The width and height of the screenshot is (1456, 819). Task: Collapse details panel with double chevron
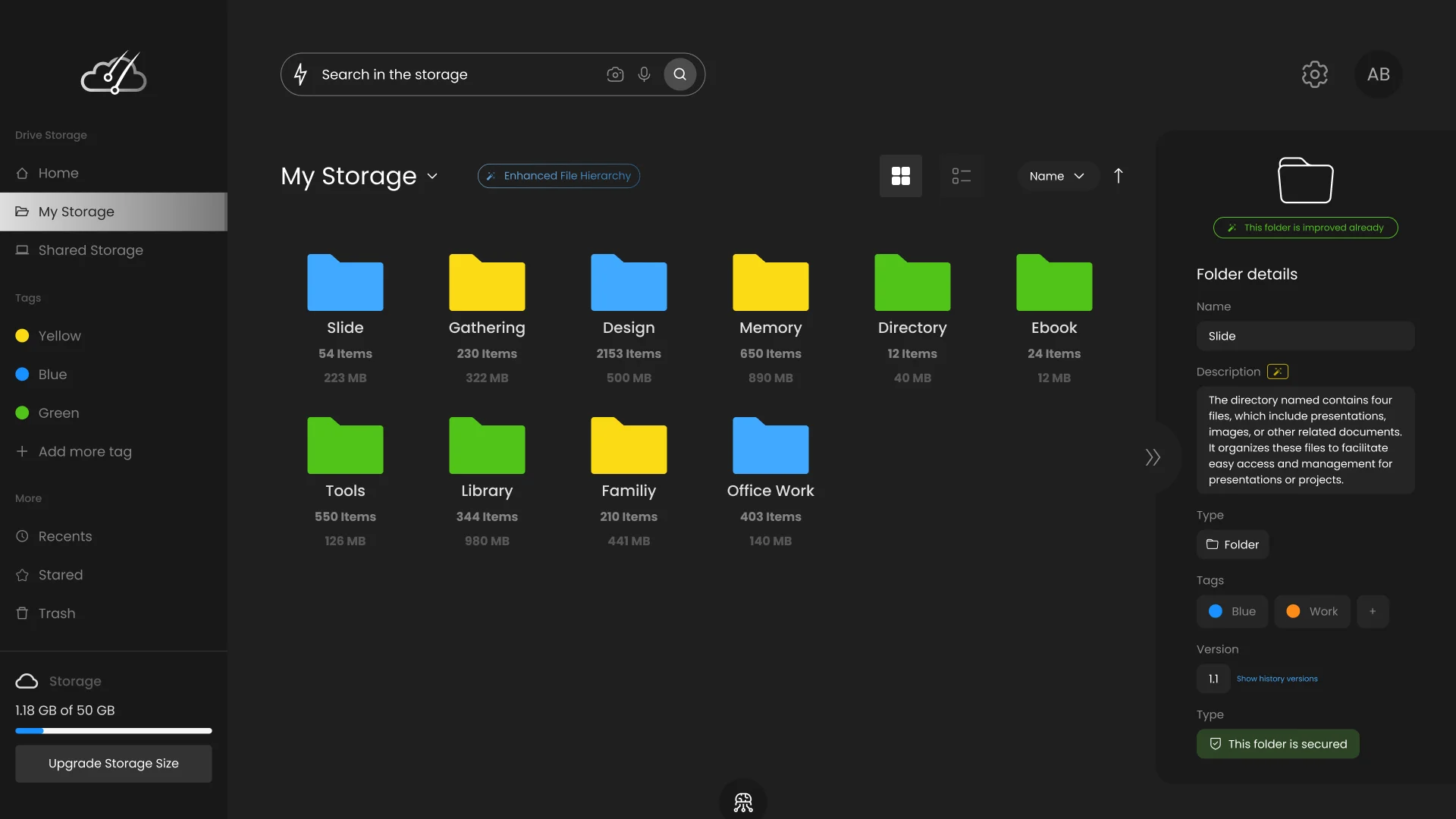coord(1153,457)
